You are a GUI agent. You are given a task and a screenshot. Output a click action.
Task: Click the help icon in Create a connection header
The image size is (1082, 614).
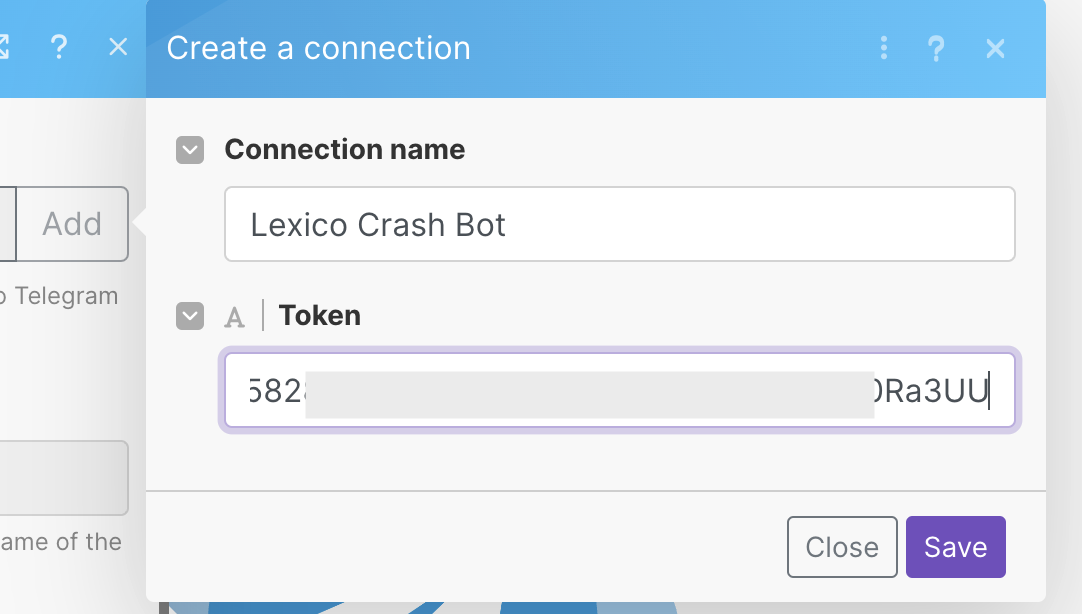[936, 48]
